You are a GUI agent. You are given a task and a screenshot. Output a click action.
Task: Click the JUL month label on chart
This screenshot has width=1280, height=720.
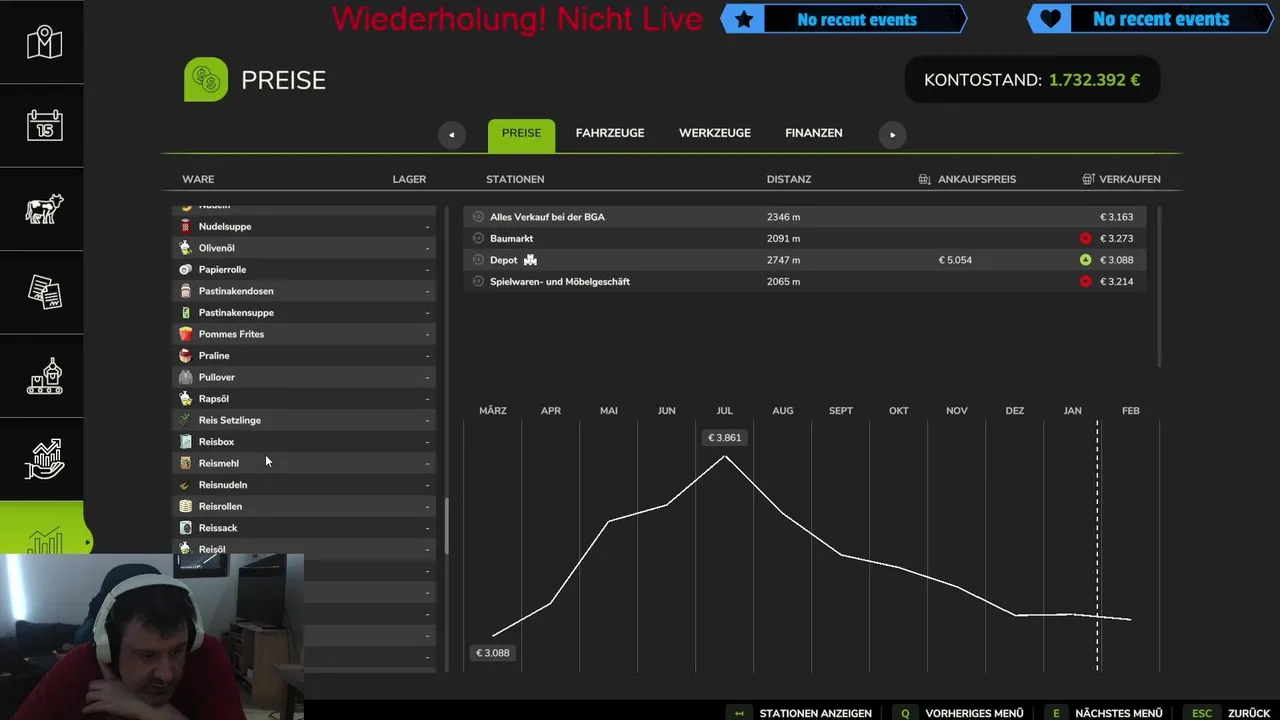725,411
